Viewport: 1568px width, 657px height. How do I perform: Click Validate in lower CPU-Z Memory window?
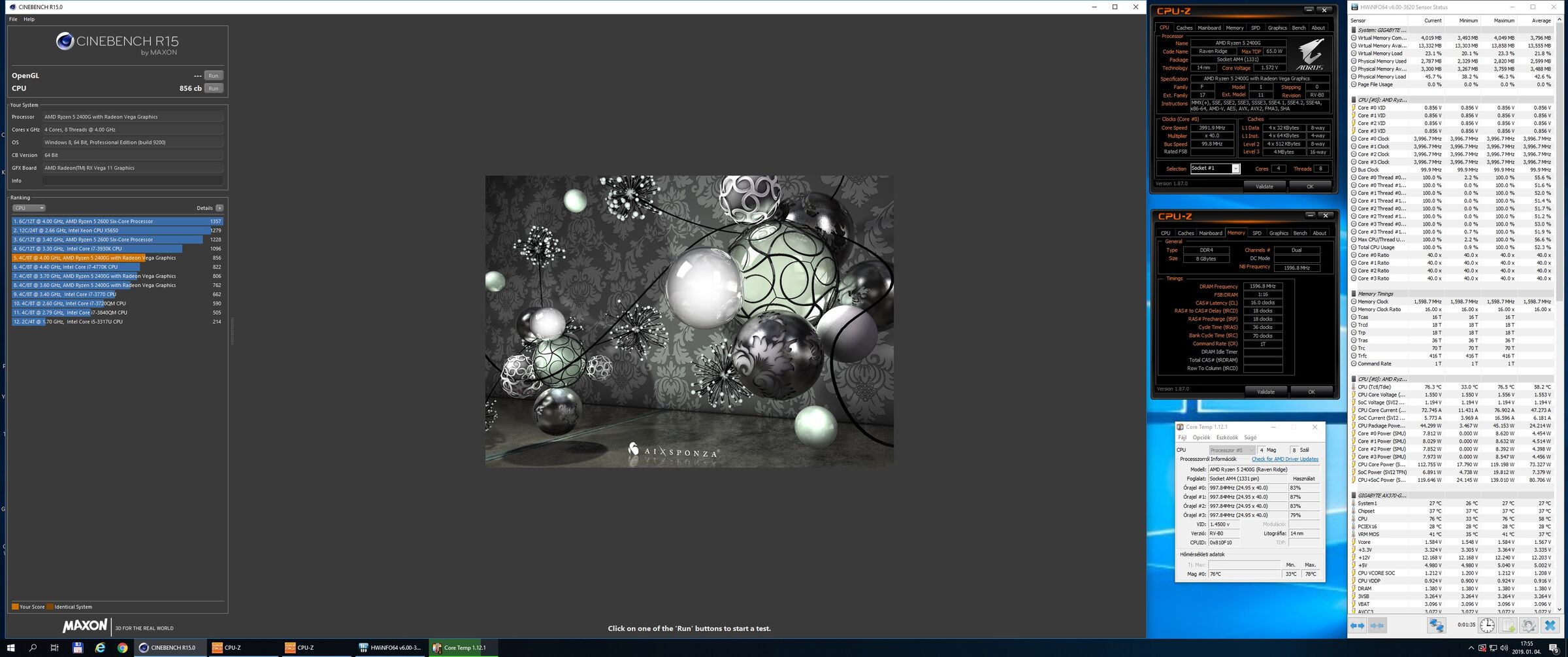pyautogui.click(x=1266, y=392)
